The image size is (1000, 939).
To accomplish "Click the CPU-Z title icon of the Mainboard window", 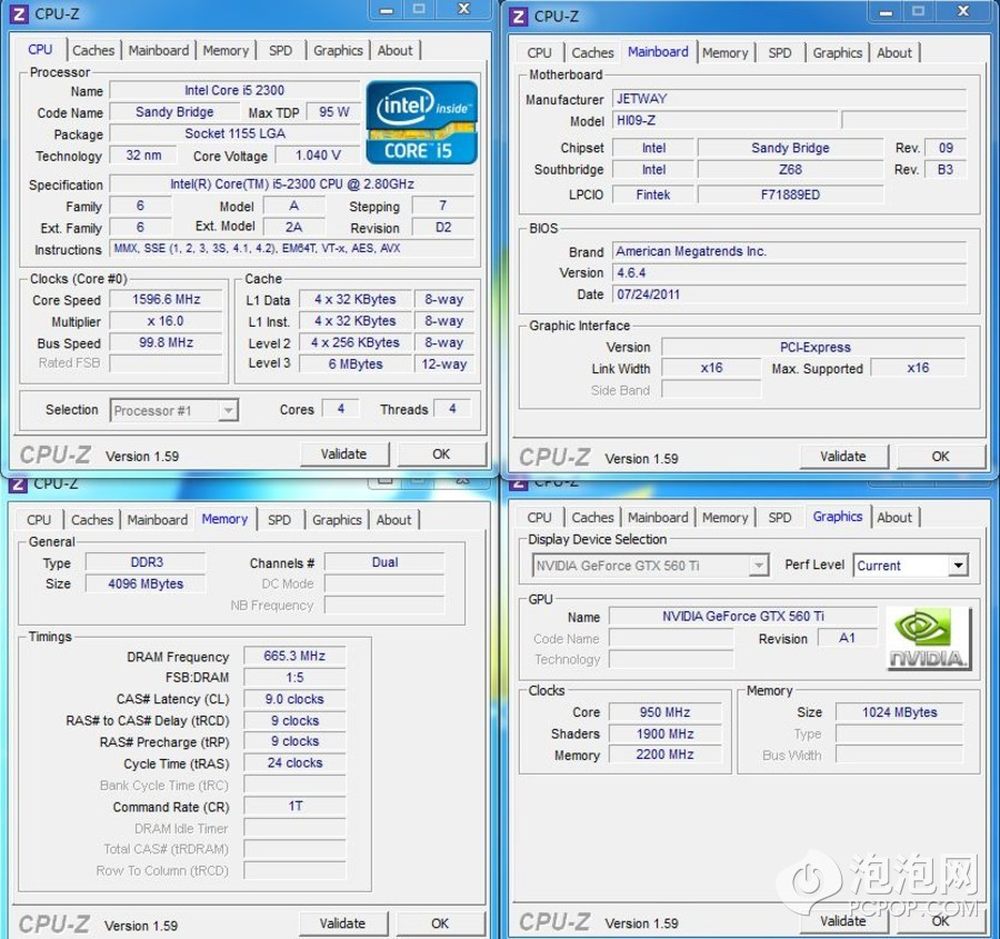I will pyautogui.click(x=518, y=16).
